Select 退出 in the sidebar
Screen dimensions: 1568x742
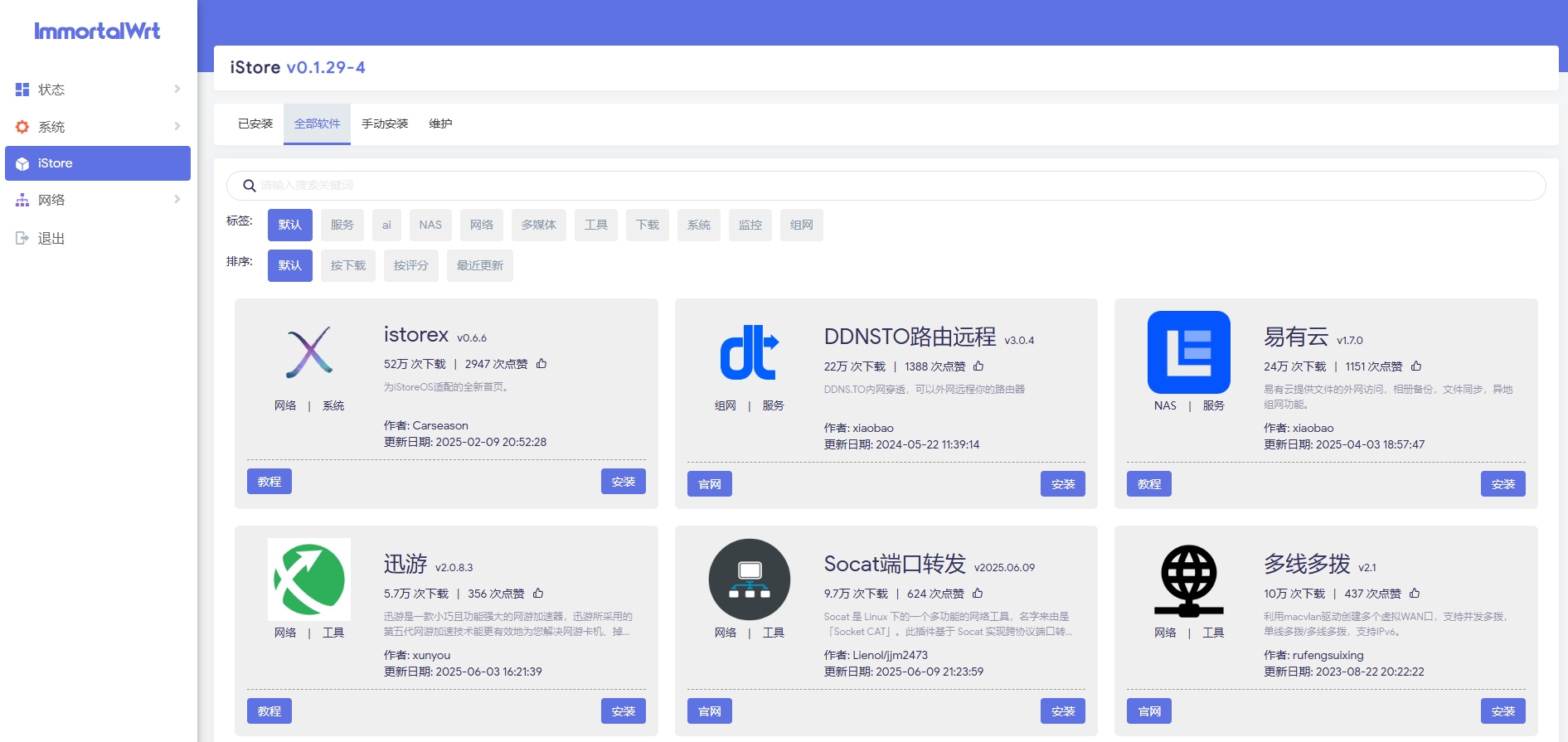(x=98, y=238)
